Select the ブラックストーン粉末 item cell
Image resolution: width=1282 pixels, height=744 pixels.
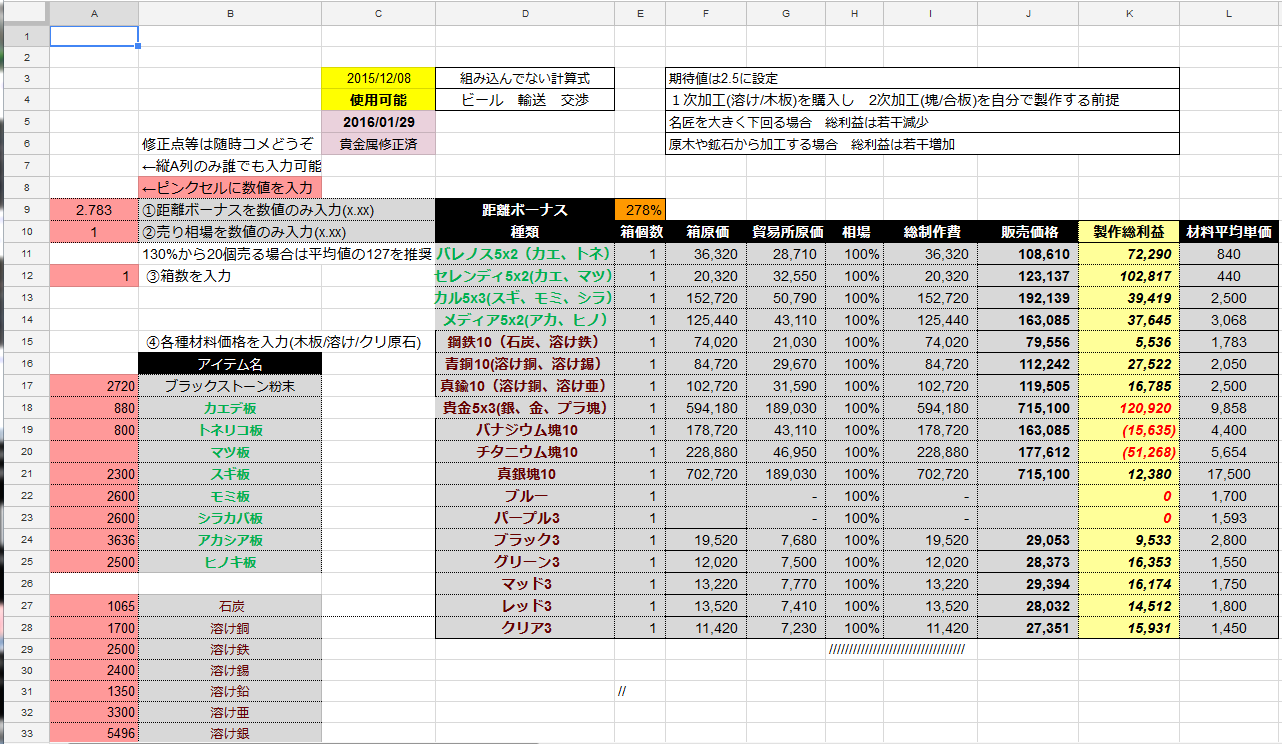tap(230, 386)
